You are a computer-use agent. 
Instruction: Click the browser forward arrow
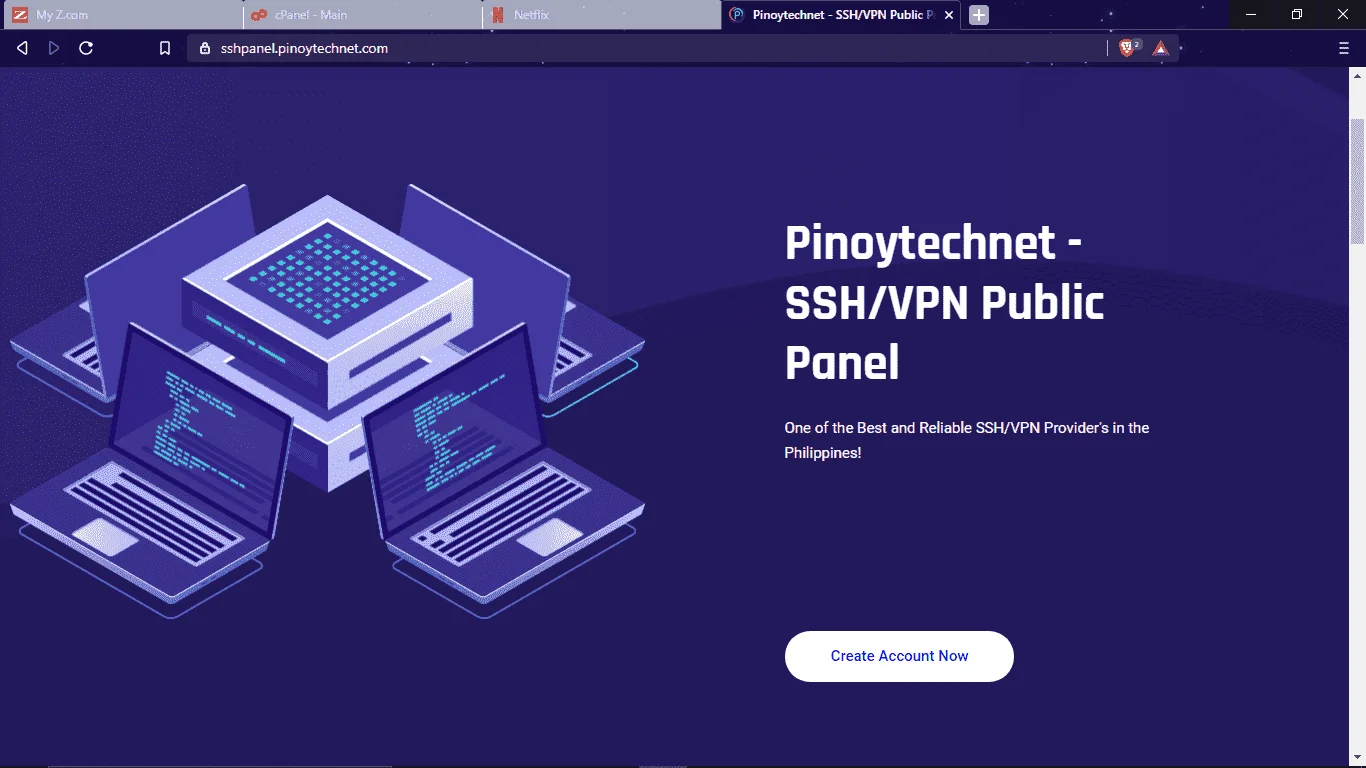click(x=54, y=48)
